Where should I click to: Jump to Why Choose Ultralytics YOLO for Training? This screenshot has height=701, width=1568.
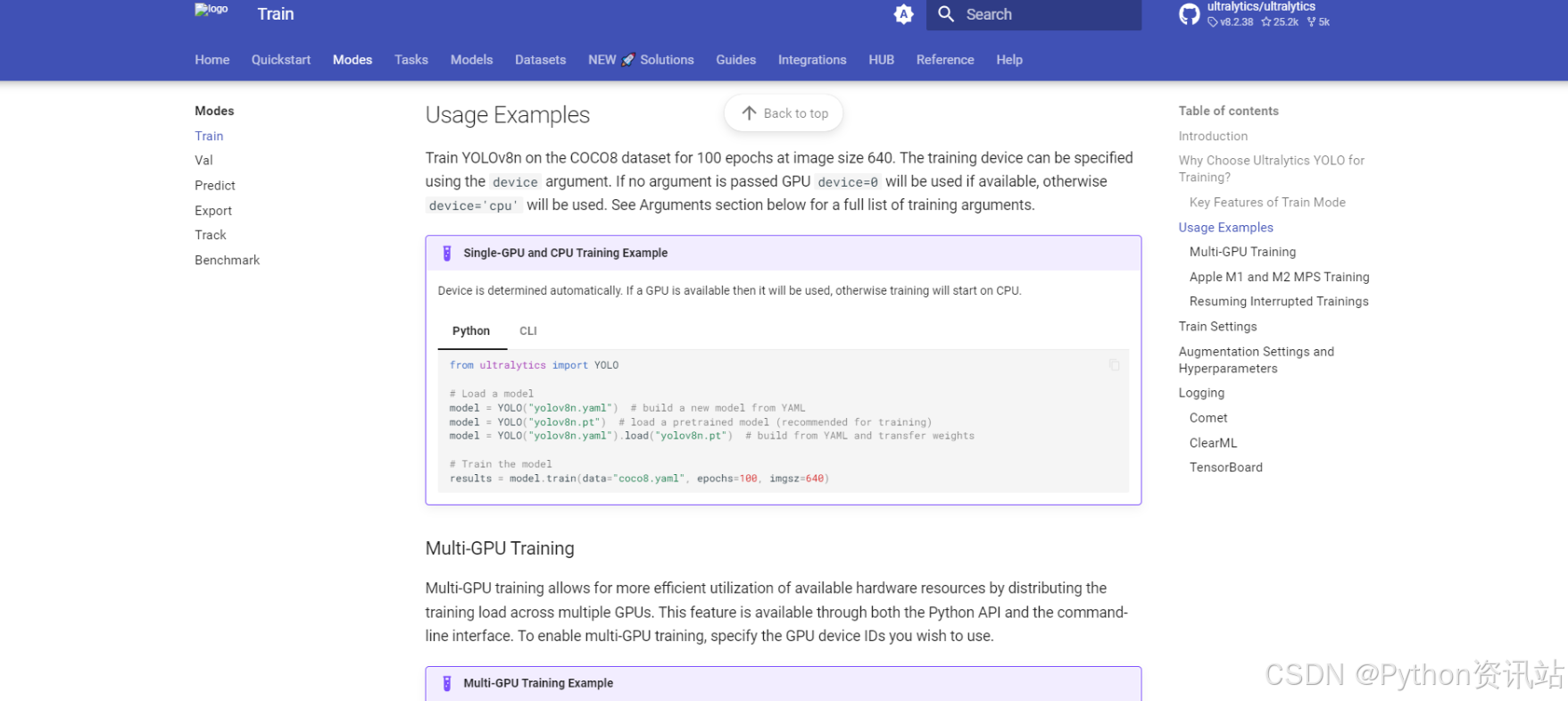1271,169
